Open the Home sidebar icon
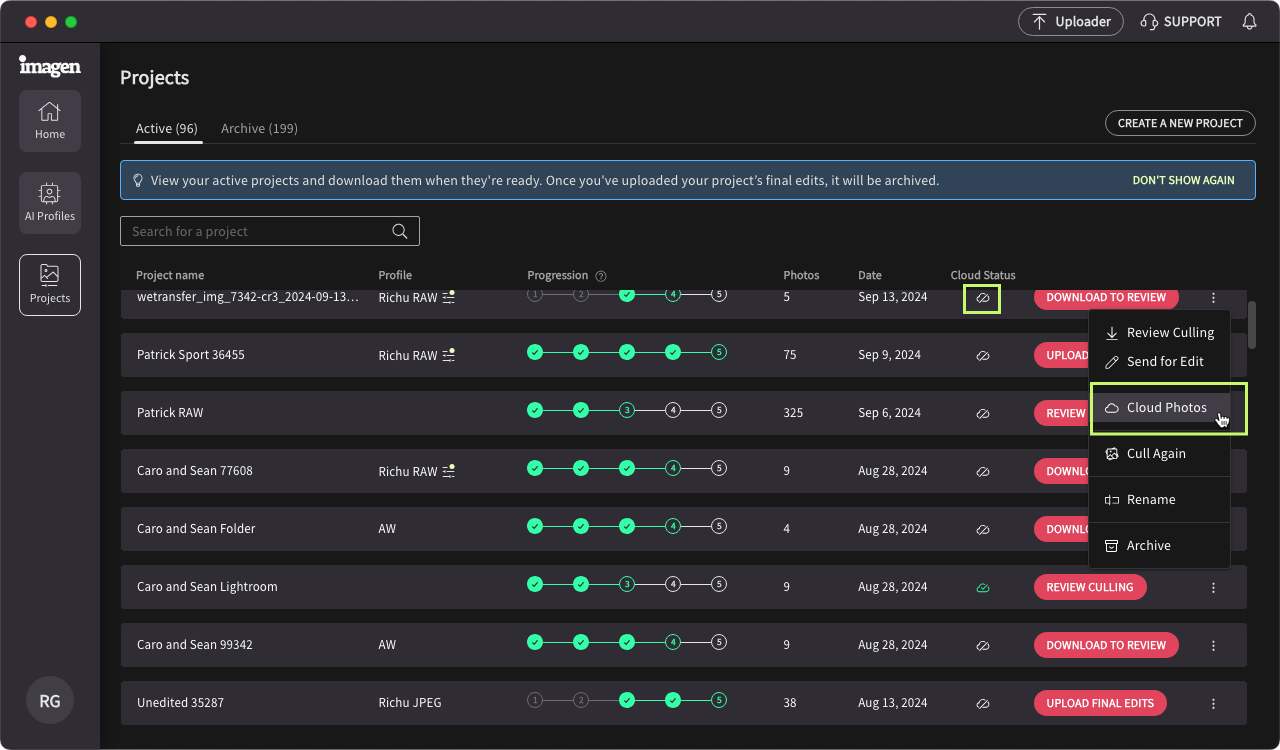 50,121
